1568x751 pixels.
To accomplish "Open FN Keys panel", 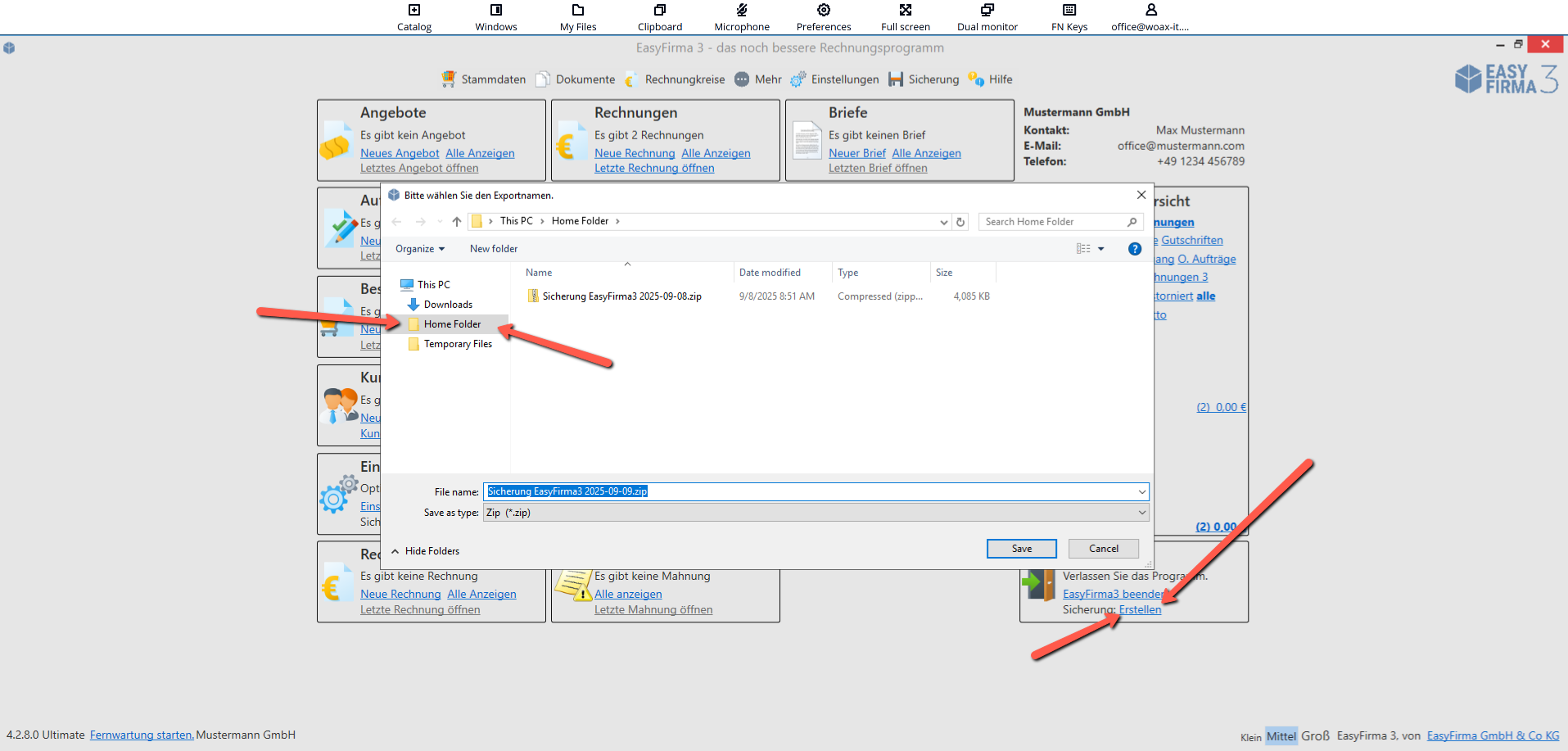I will pyautogui.click(x=1069, y=11).
